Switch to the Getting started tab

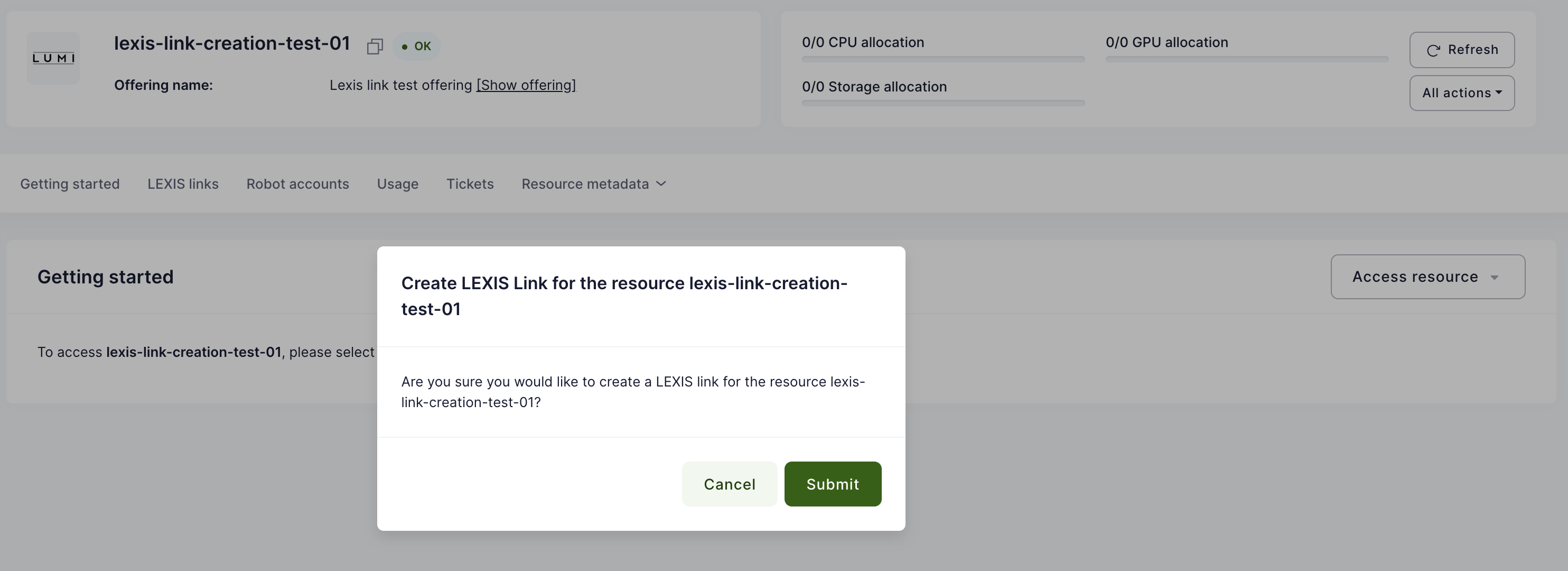[70, 184]
